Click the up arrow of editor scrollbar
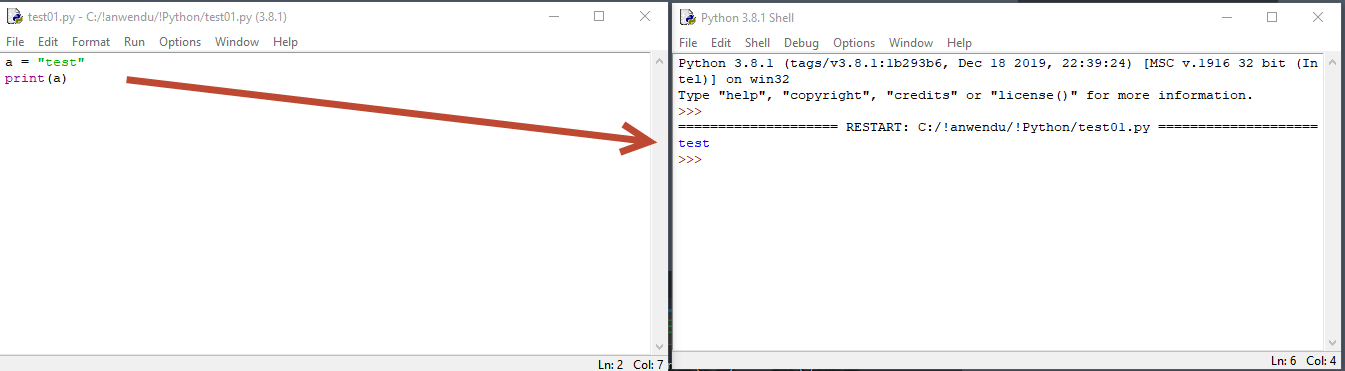Viewport: 1345px width, 371px height. (657, 62)
